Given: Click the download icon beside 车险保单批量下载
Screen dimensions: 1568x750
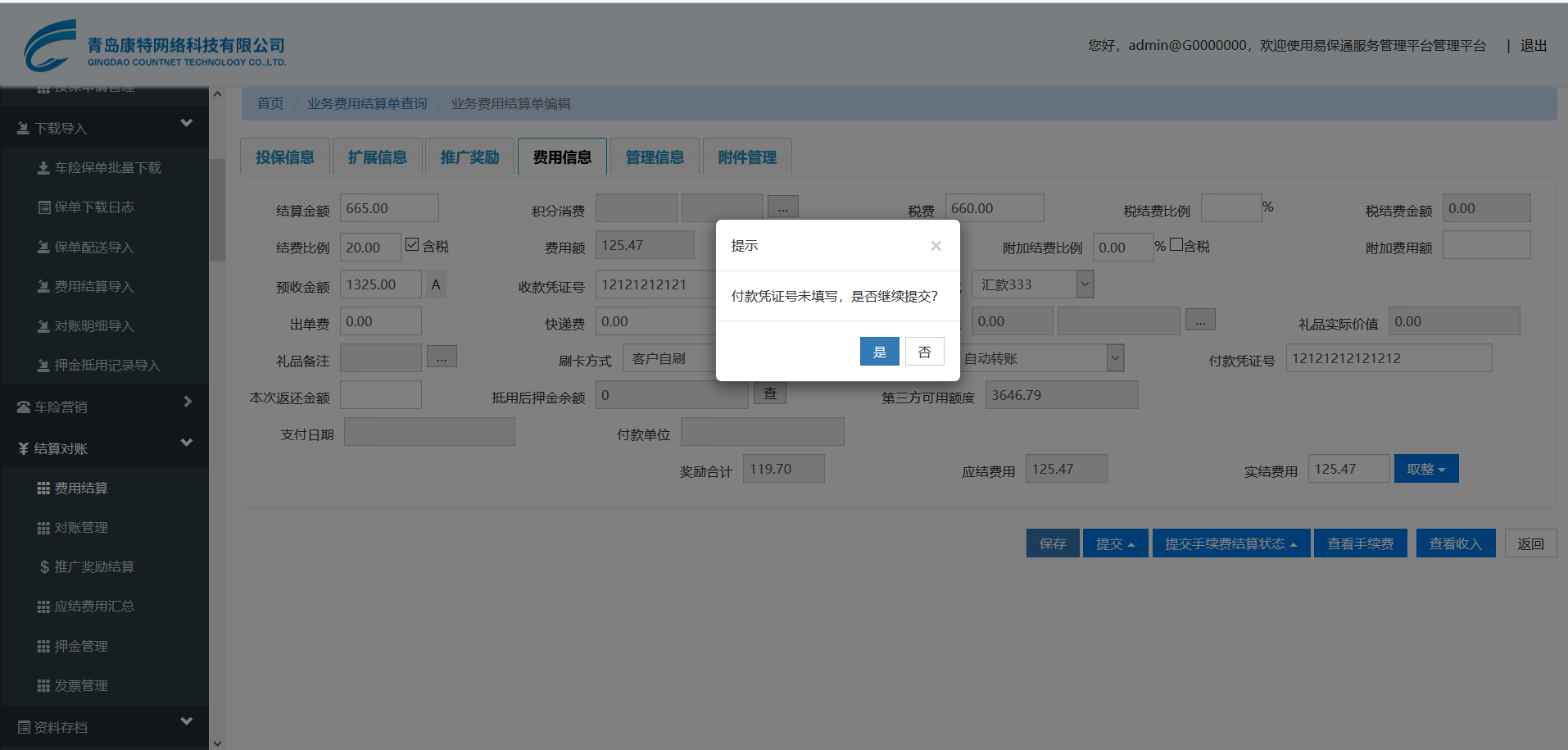Looking at the screenshot, I should coord(43,168).
